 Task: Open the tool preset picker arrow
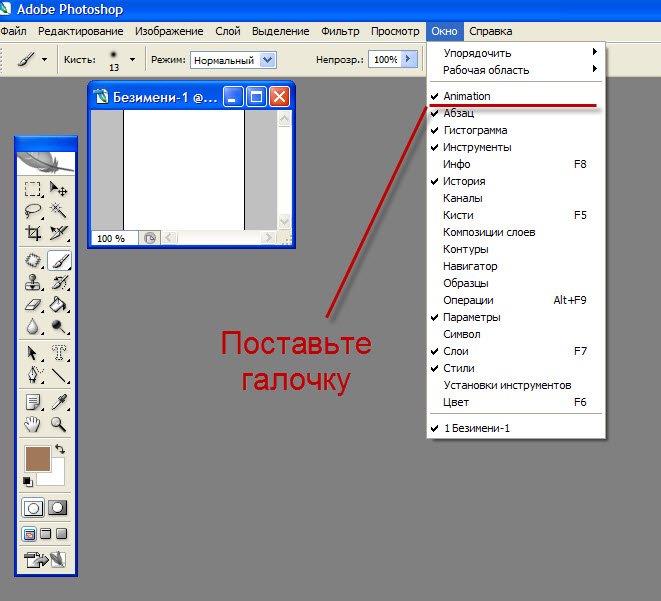(x=44, y=60)
